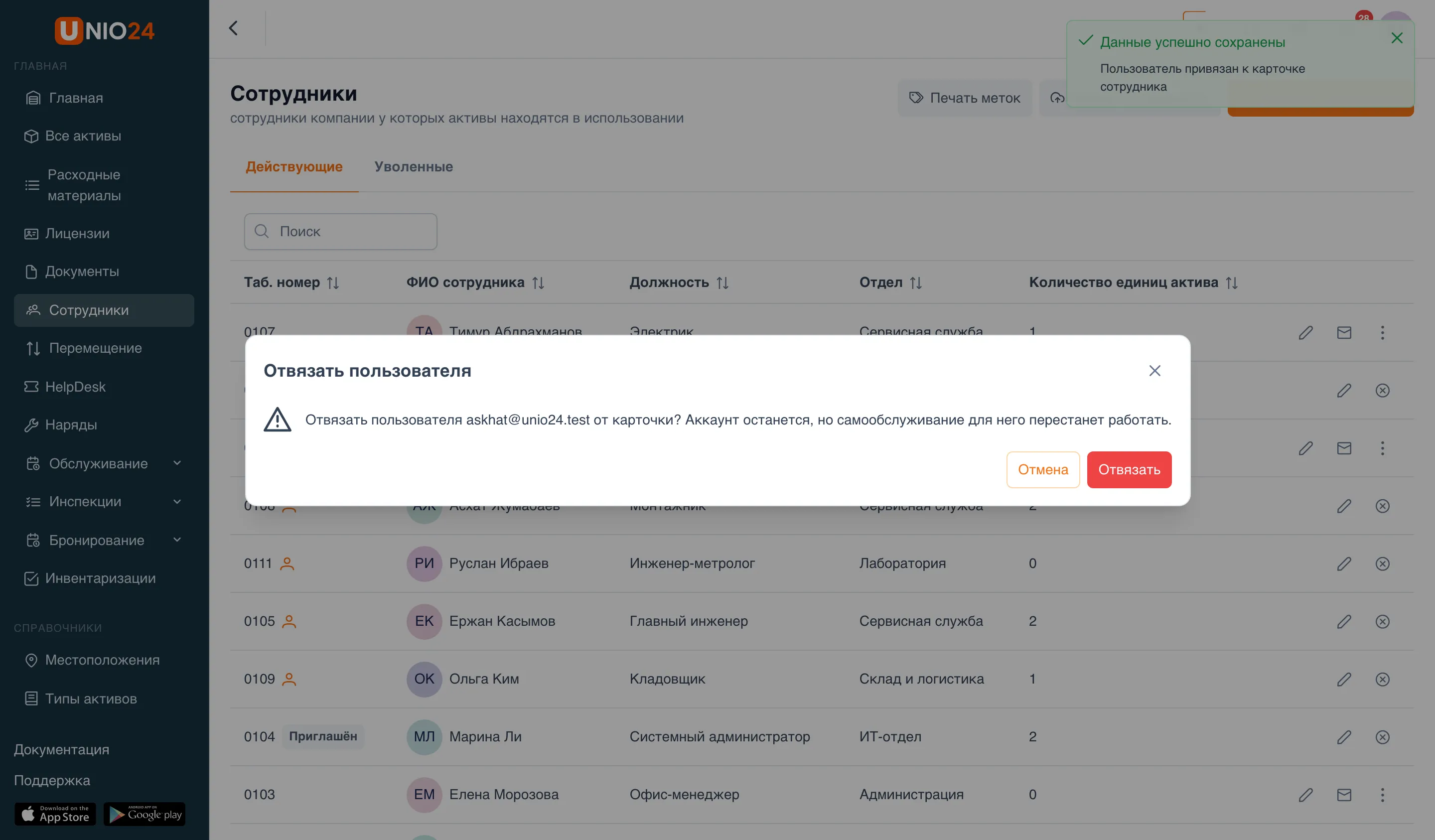This screenshot has height=840, width=1435.
Task: Edit Ольга Ким pencil icon
Action: 1344,680
